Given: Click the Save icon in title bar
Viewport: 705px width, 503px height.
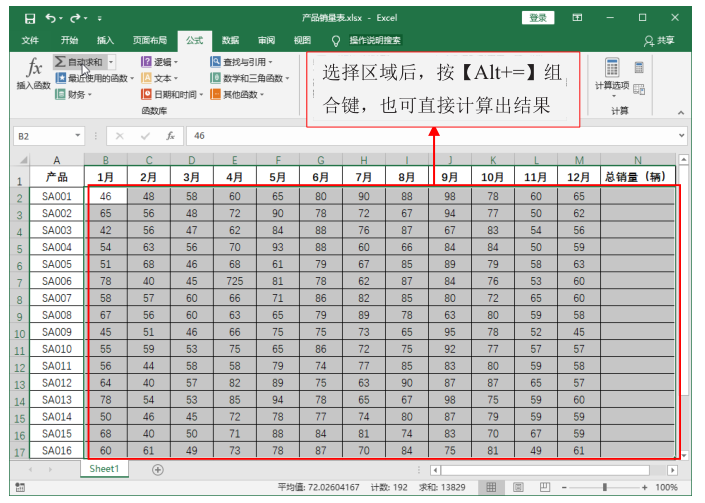Looking at the screenshot, I should [30, 18].
